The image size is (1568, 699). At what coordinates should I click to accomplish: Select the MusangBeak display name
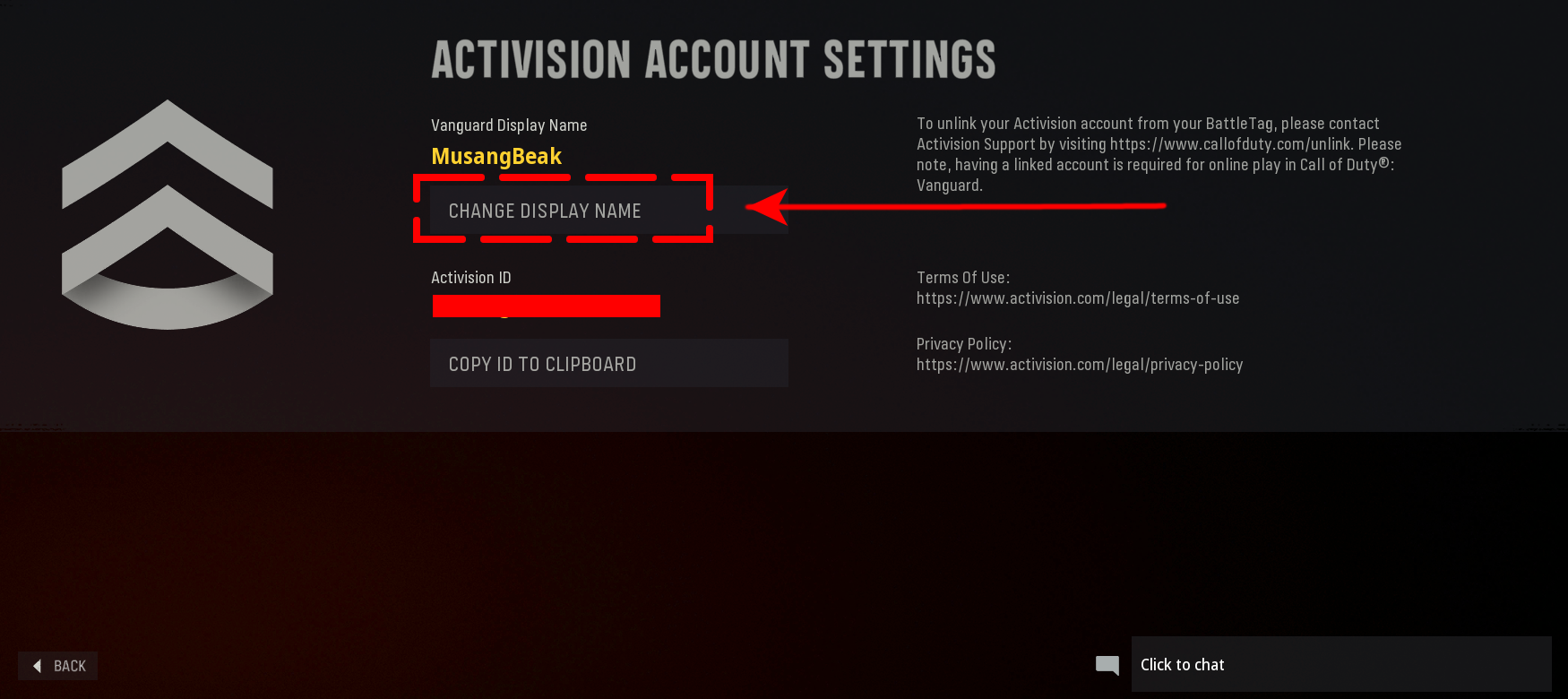click(x=496, y=157)
